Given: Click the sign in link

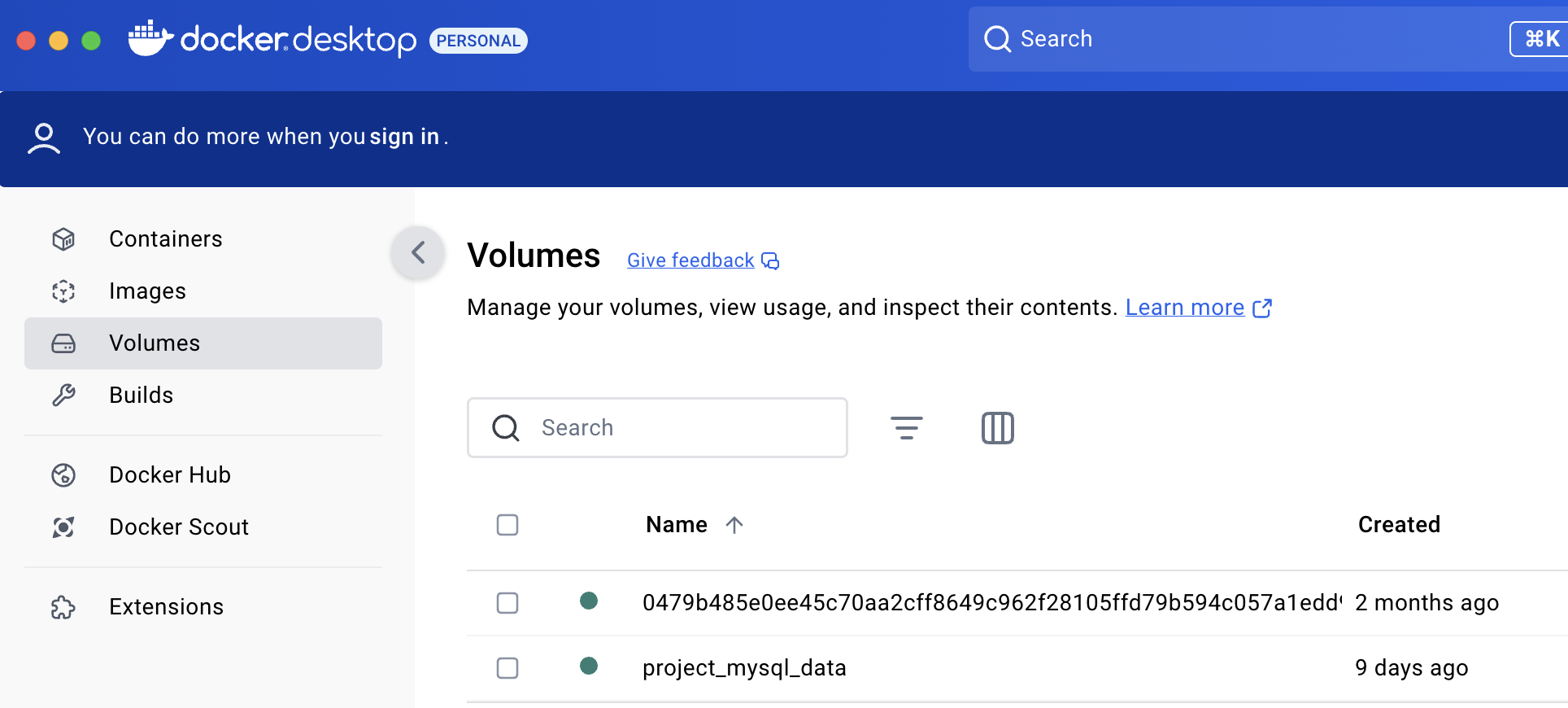Looking at the screenshot, I should (x=404, y=137).
